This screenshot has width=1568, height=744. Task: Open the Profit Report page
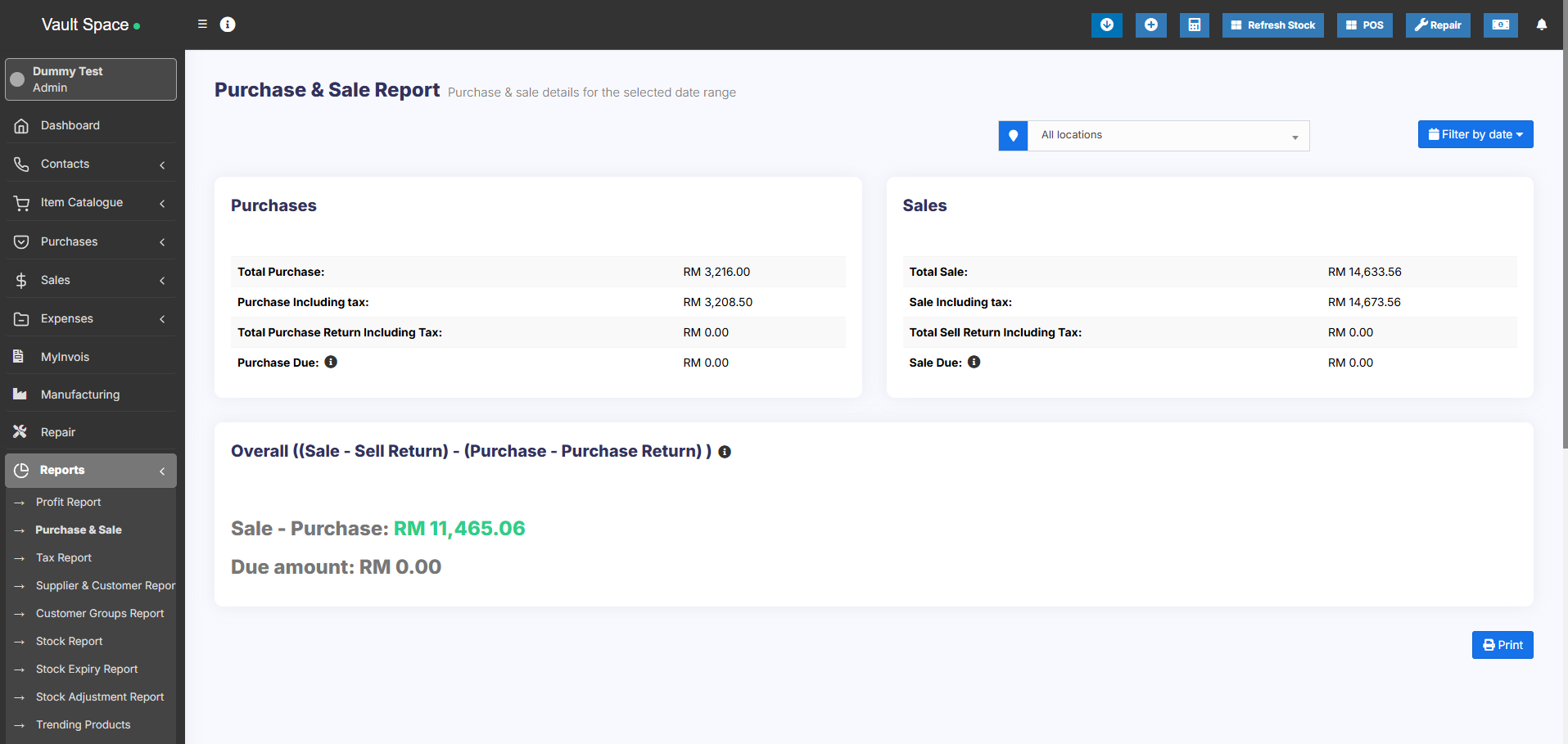69,502
